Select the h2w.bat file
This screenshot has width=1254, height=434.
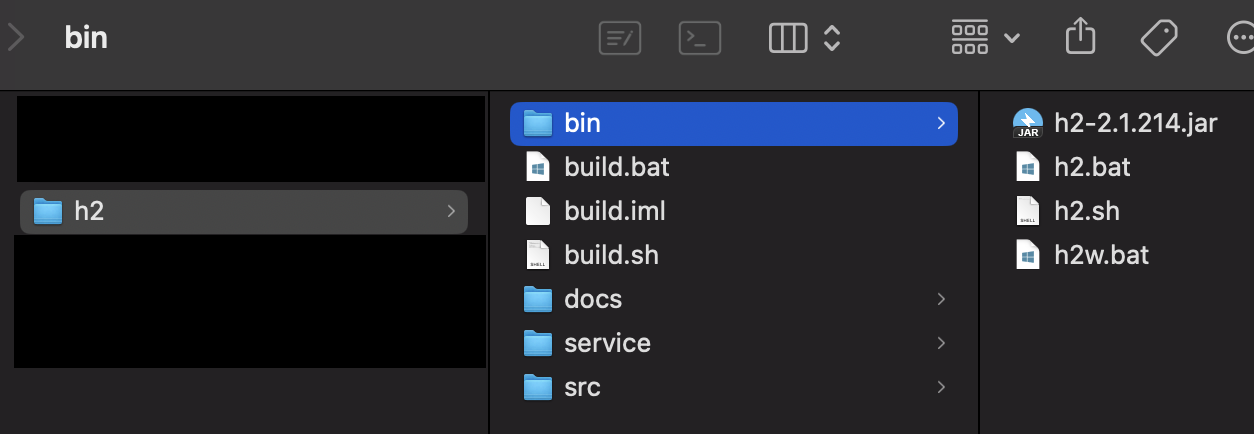(x=1101, y=255)
